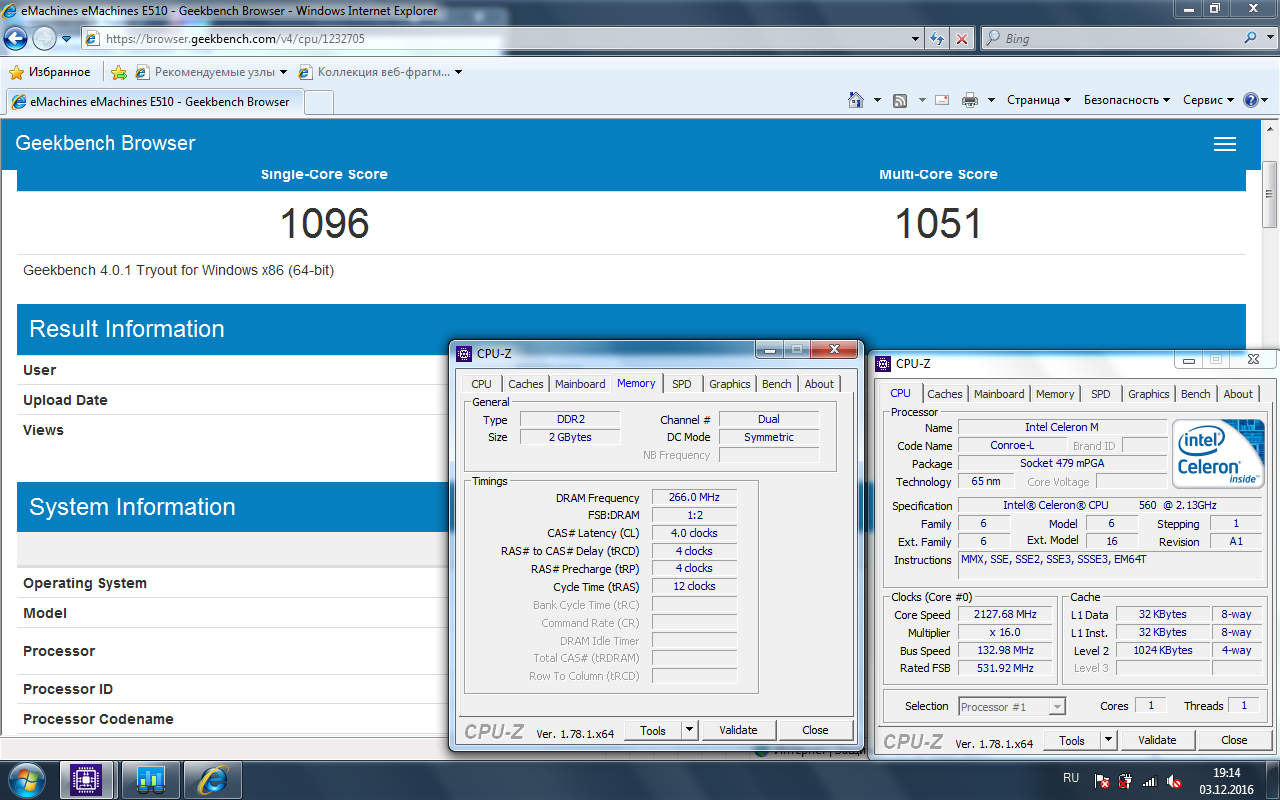Viewport: 1280px width, 800px height.
Task: Expand the address bar URL dropdown arrow
Action: [916, 39]
